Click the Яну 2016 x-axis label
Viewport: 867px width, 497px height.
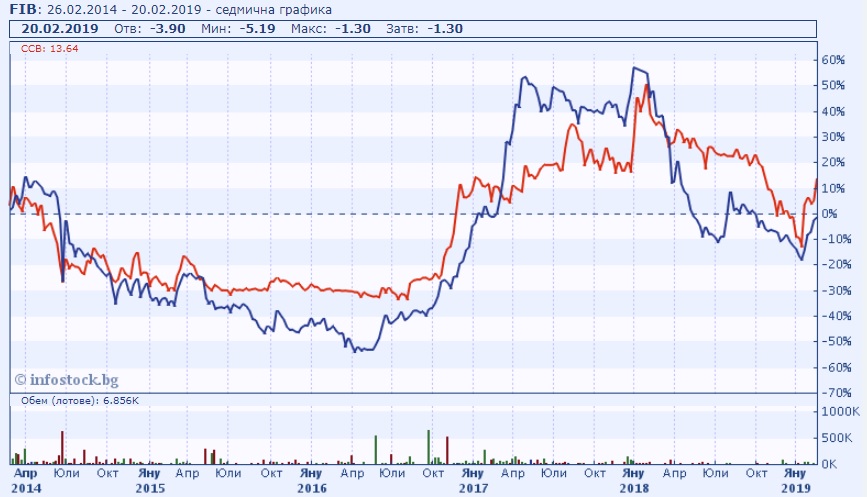(311, 480)
